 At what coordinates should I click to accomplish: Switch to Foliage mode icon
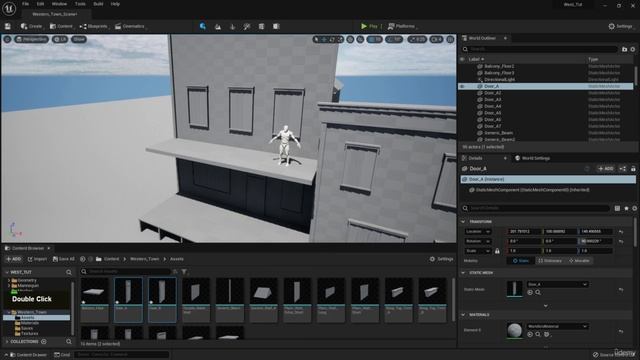232,27
